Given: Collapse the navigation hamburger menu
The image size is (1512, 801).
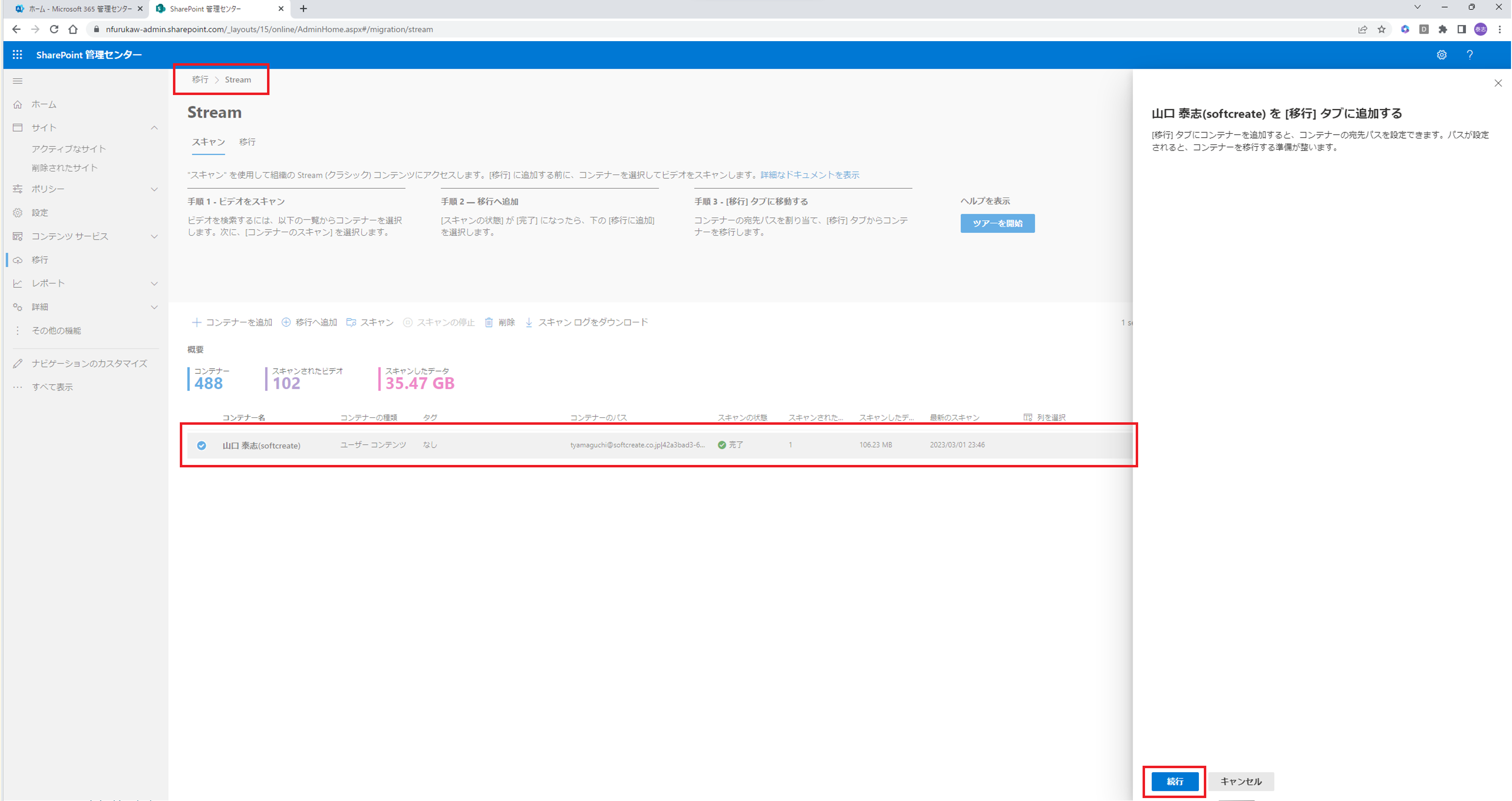Looking at the screenshot, I should point(18,80).
